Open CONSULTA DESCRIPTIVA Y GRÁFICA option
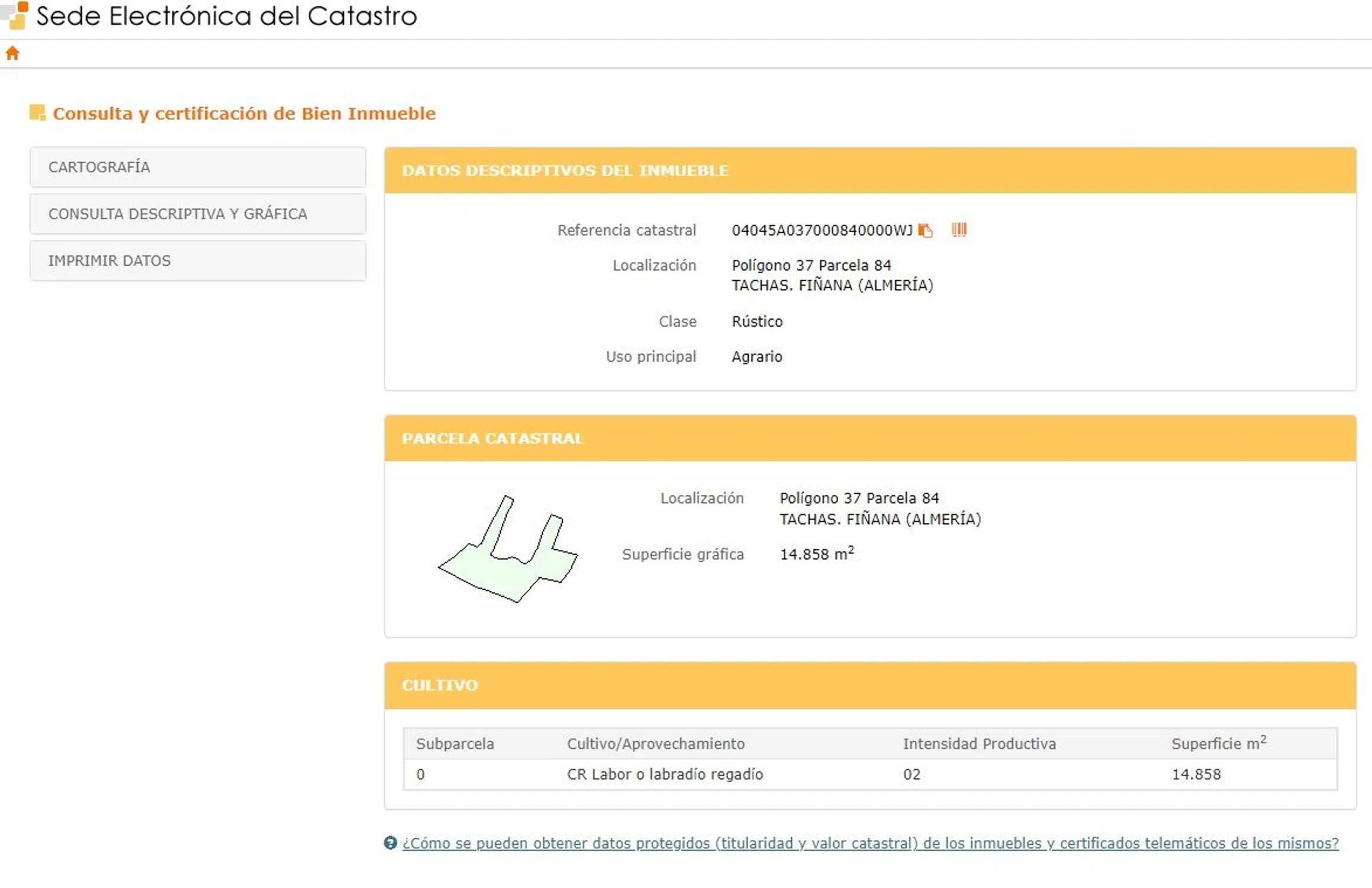This screenshot has width=1372, height=888. [198, 214]
